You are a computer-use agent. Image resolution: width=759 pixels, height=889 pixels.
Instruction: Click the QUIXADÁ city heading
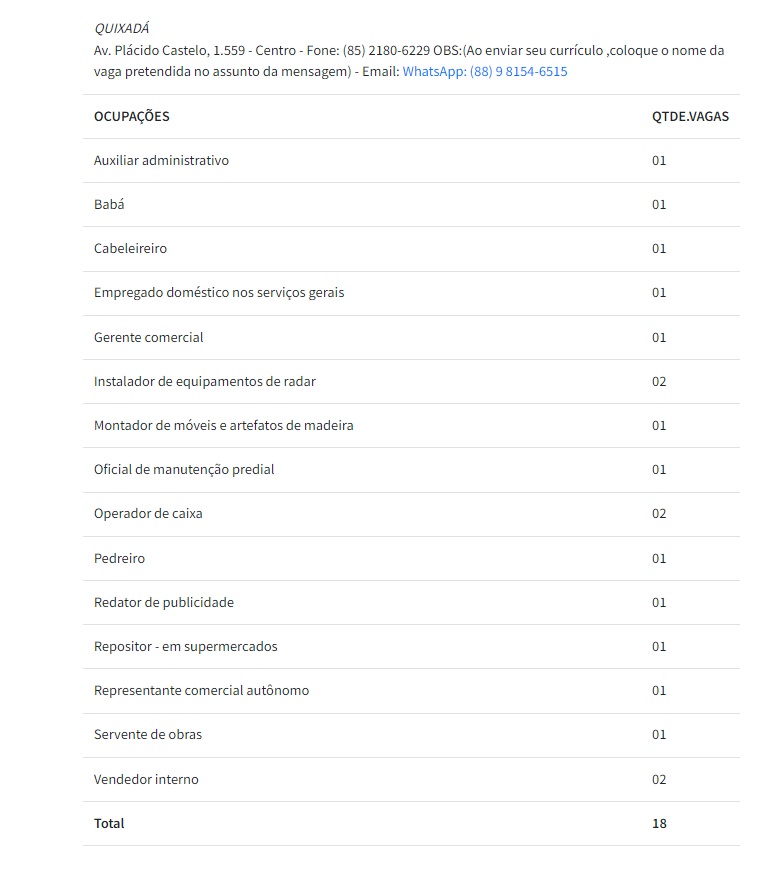[121, 28]
